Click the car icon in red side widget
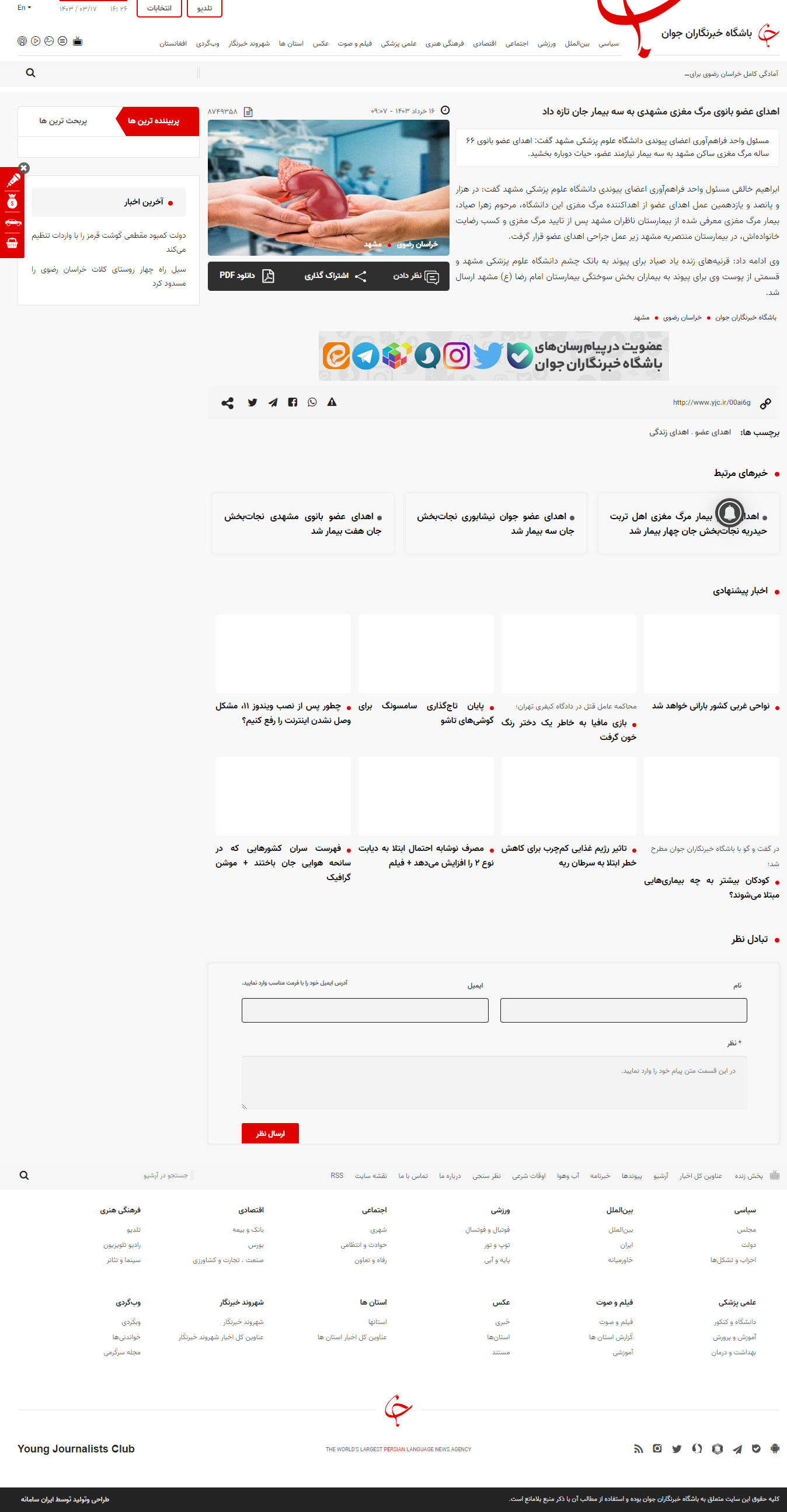The width and height of the screenshot is (787, 1512). (x=12, y=223)
